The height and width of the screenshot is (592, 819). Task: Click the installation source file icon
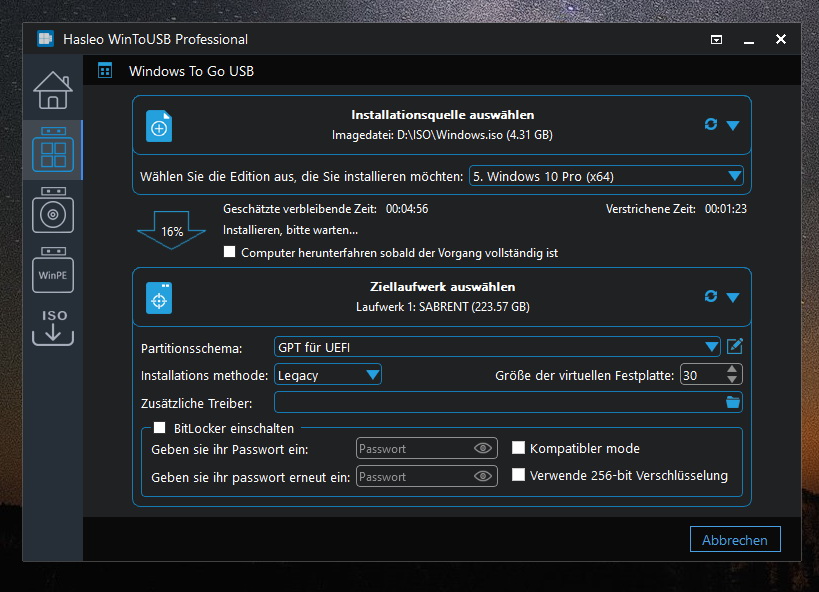point(159,126)
